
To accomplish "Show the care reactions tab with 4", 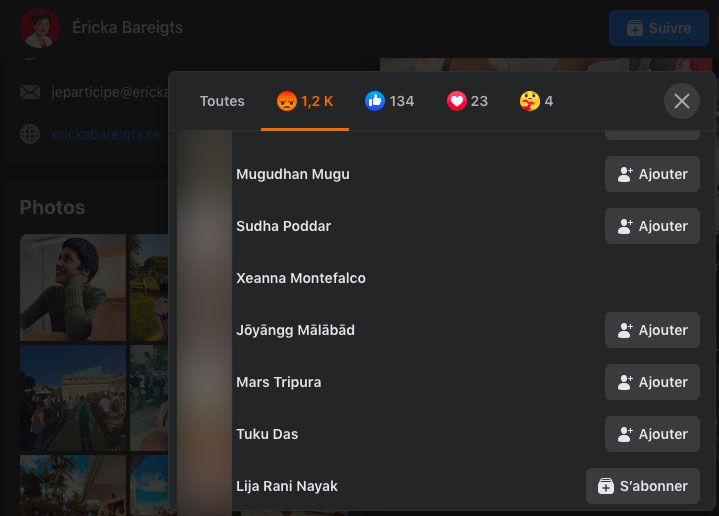I will pos(536,101).
